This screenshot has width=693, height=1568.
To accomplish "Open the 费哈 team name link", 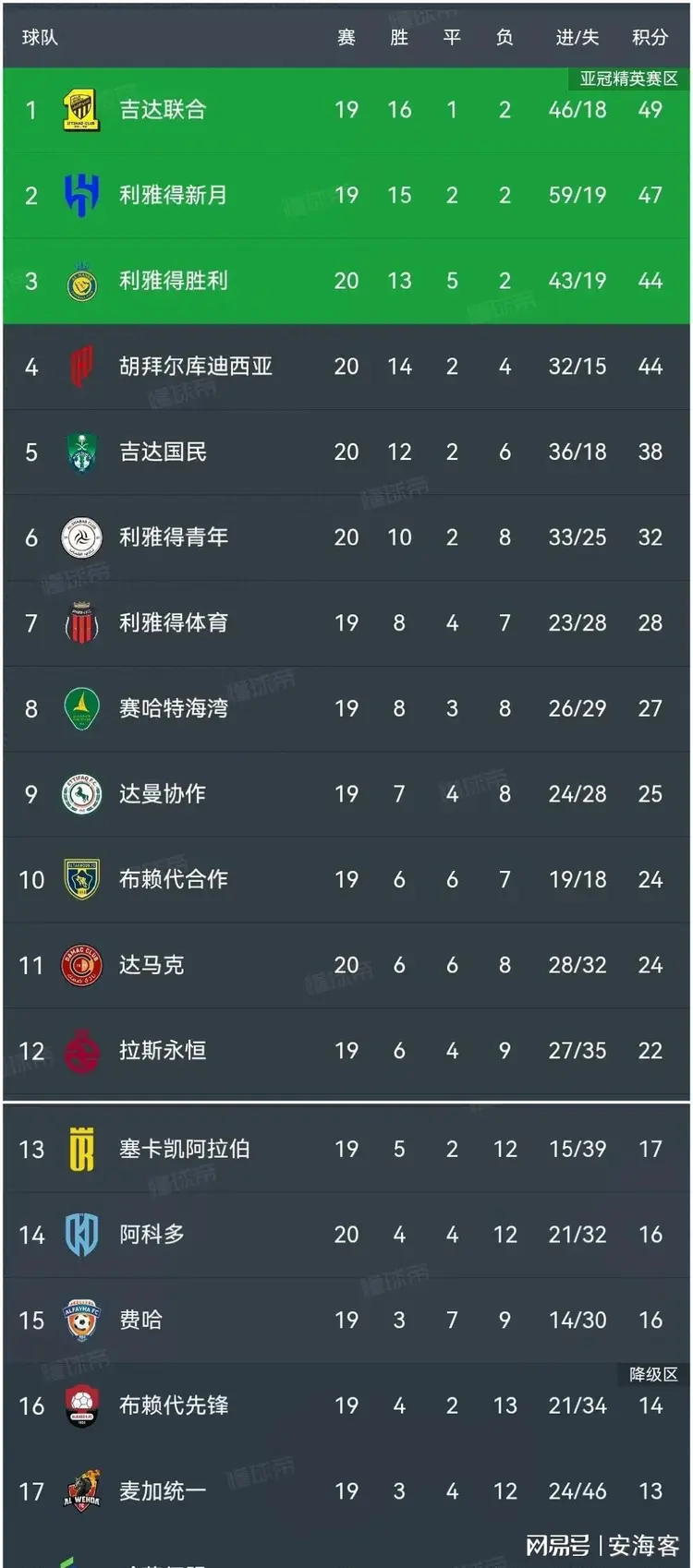I will tap(140, 1321).
